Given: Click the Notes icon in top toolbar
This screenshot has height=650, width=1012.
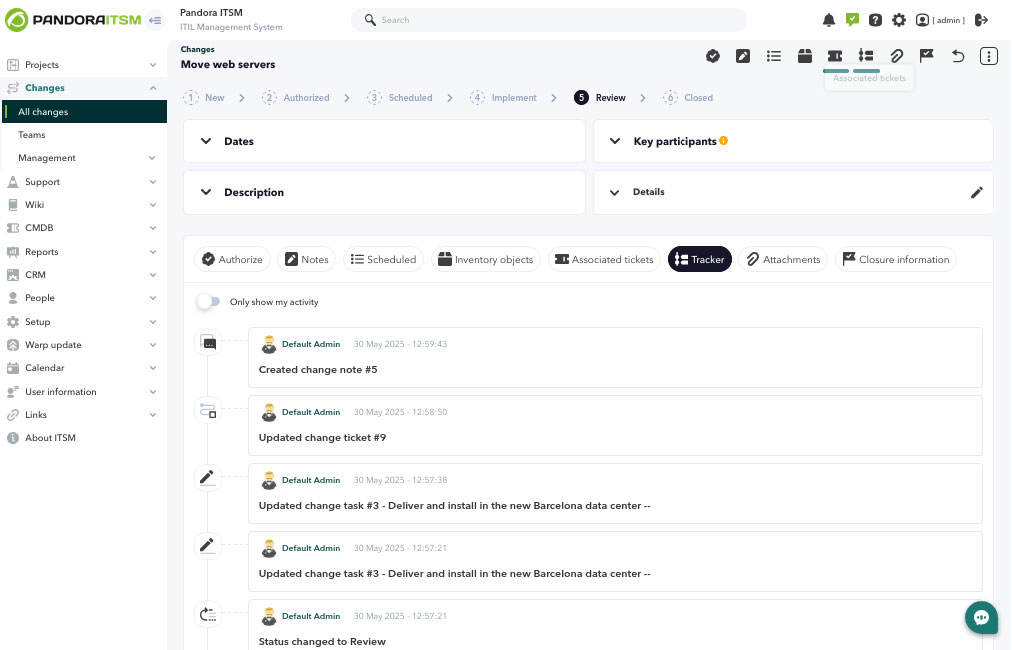Looking at the screenshot, I should pos(743,56).
